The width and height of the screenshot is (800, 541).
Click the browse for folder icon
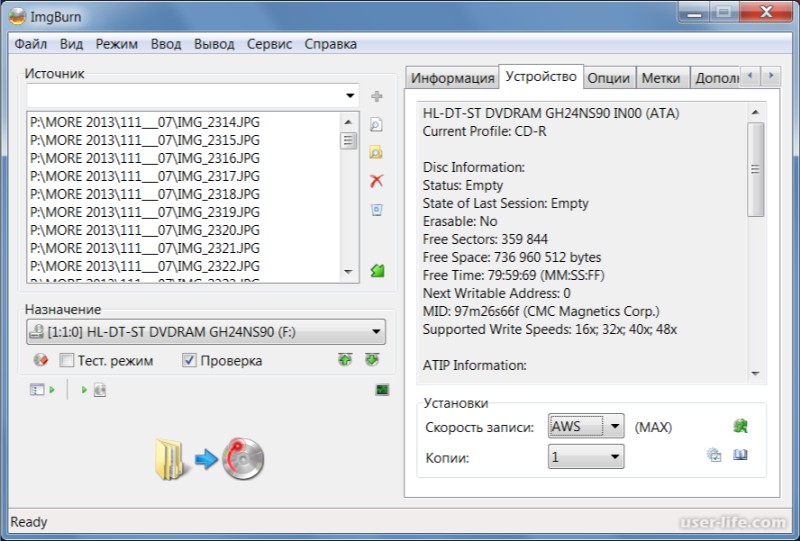pyautogui.click(x=376, y=153)
